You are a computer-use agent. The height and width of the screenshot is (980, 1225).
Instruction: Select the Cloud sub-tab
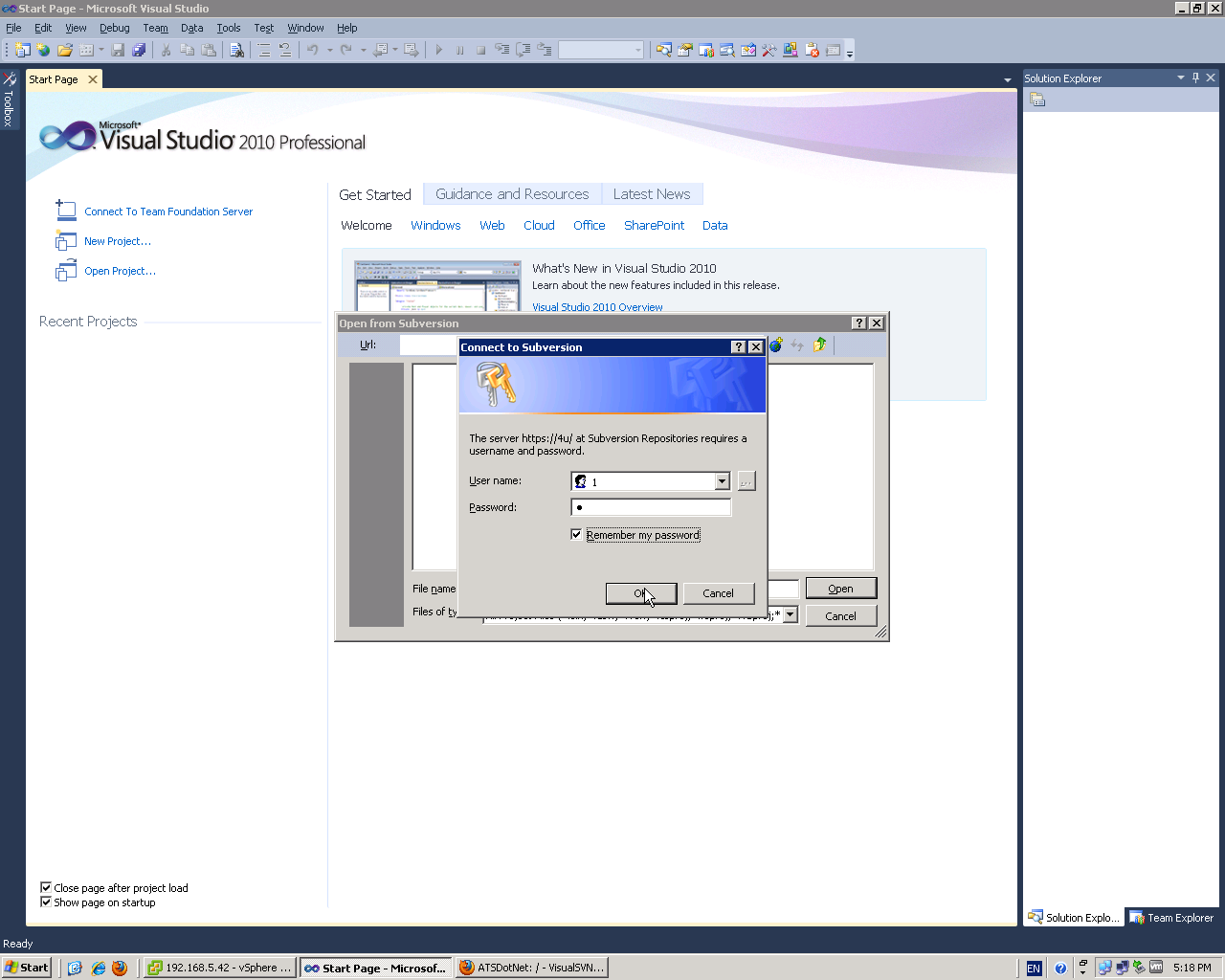pos(539,225)
